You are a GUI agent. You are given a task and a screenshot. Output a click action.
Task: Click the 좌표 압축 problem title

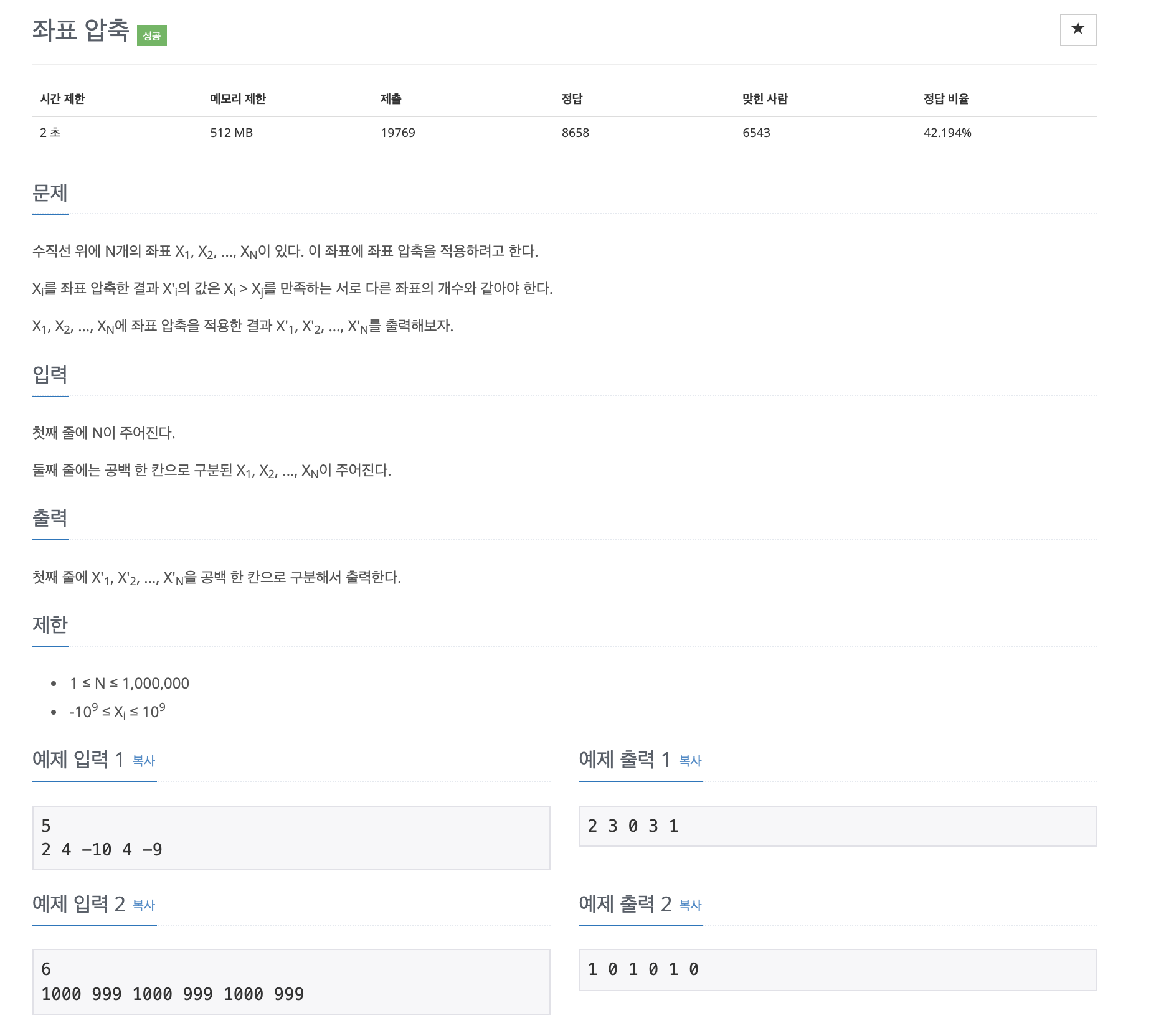click(81, 30)
